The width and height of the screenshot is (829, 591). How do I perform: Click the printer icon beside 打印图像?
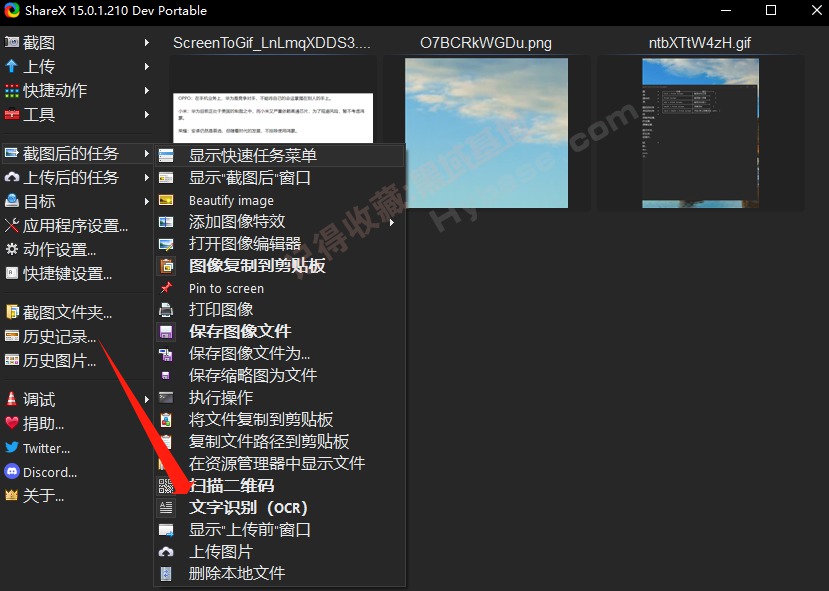(166, 309)
